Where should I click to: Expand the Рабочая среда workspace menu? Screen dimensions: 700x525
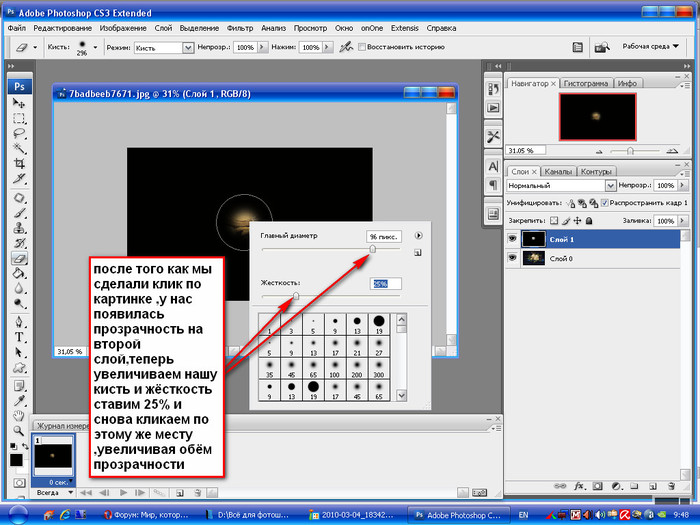[653, 47]
